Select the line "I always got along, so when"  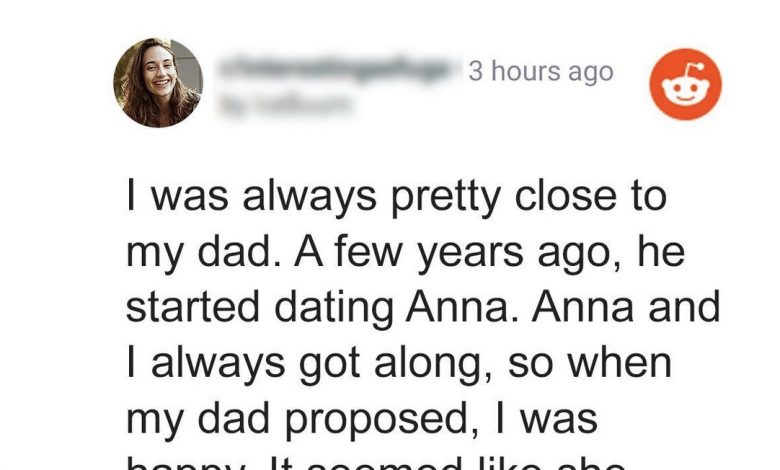[x=400, y=361]
